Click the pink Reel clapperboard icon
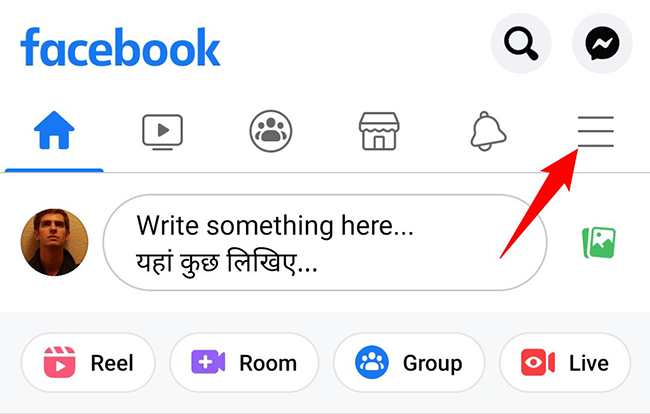The image size is (650, 414). point(60,362)
